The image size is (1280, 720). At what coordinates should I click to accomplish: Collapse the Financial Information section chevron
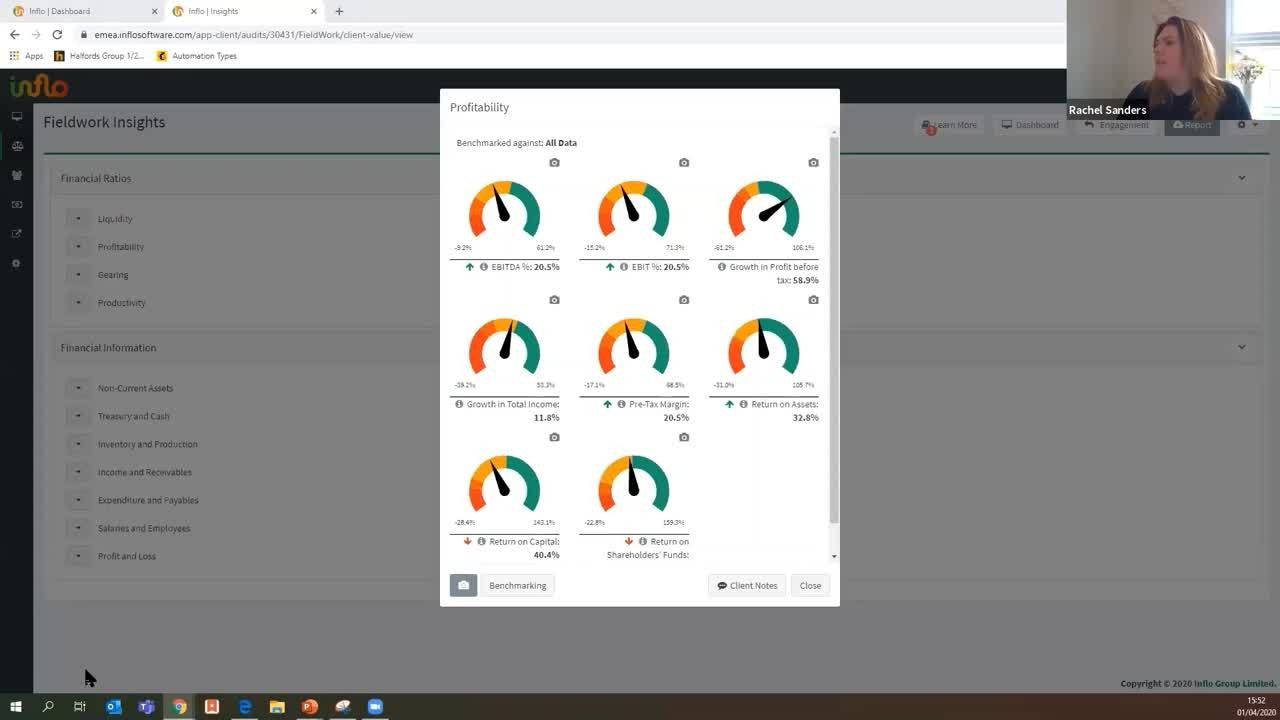click(1241, 348)
